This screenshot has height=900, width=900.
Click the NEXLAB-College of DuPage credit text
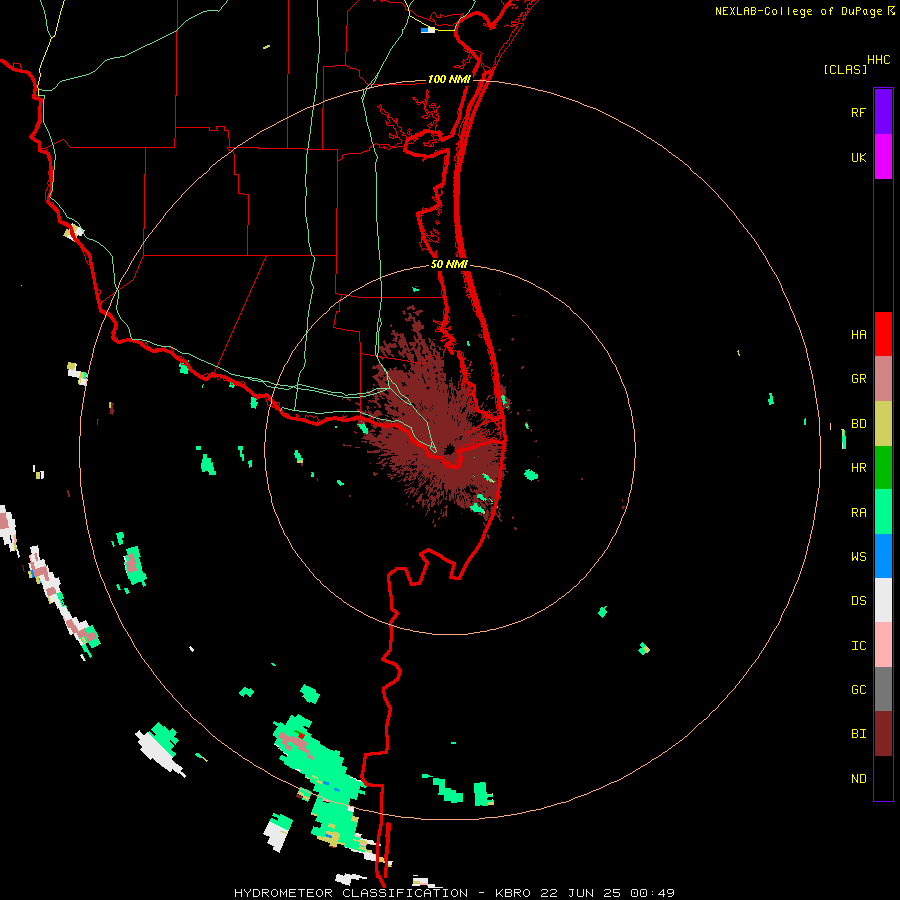[798, 11]
